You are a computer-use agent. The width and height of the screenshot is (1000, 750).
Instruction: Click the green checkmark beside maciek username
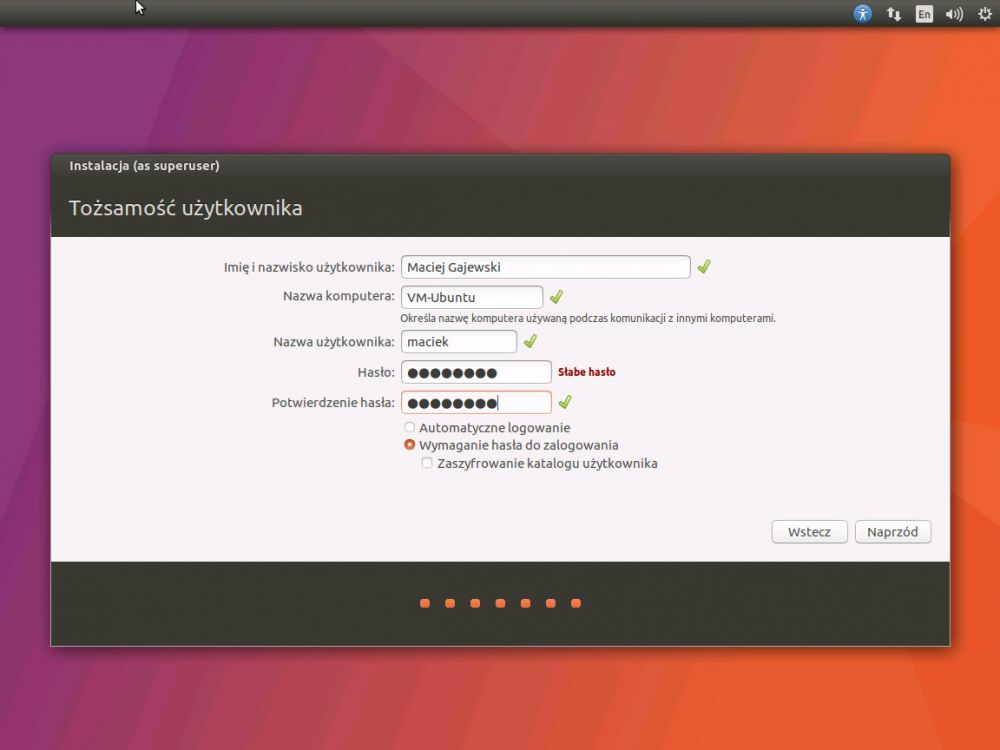click(530, 341)
